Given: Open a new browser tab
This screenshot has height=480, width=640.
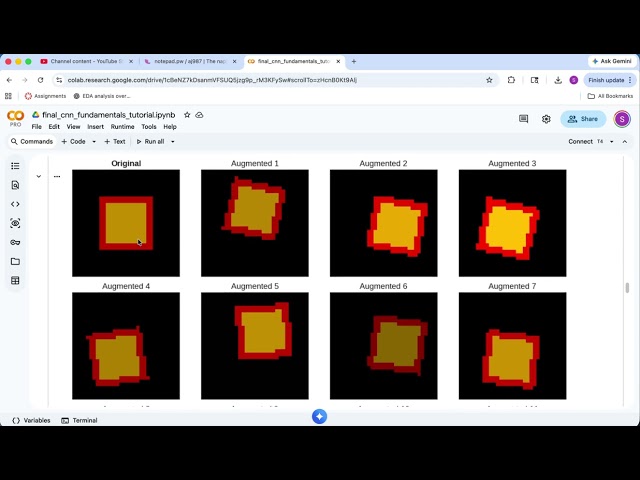Looking at the screenshot, I should [x=354, y=61].
